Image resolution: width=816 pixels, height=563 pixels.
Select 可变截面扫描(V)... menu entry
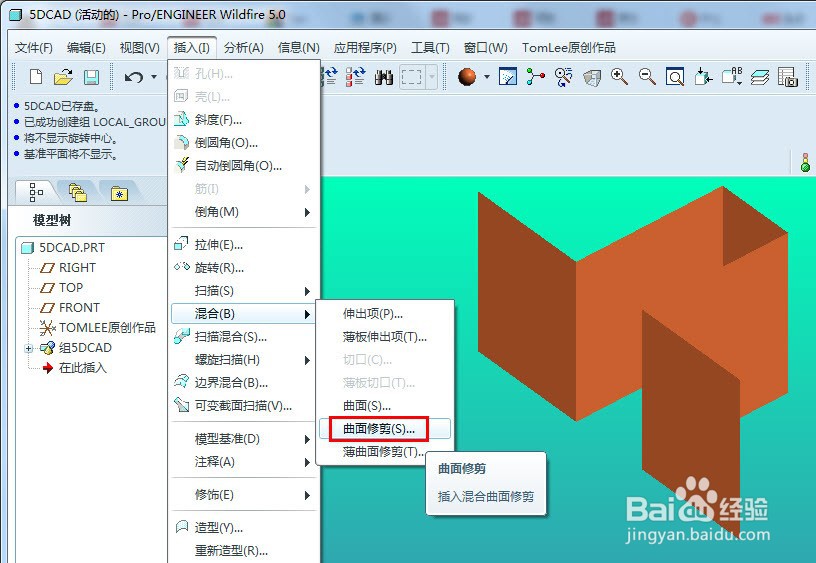pyautogui.click(x=244, y=405)
